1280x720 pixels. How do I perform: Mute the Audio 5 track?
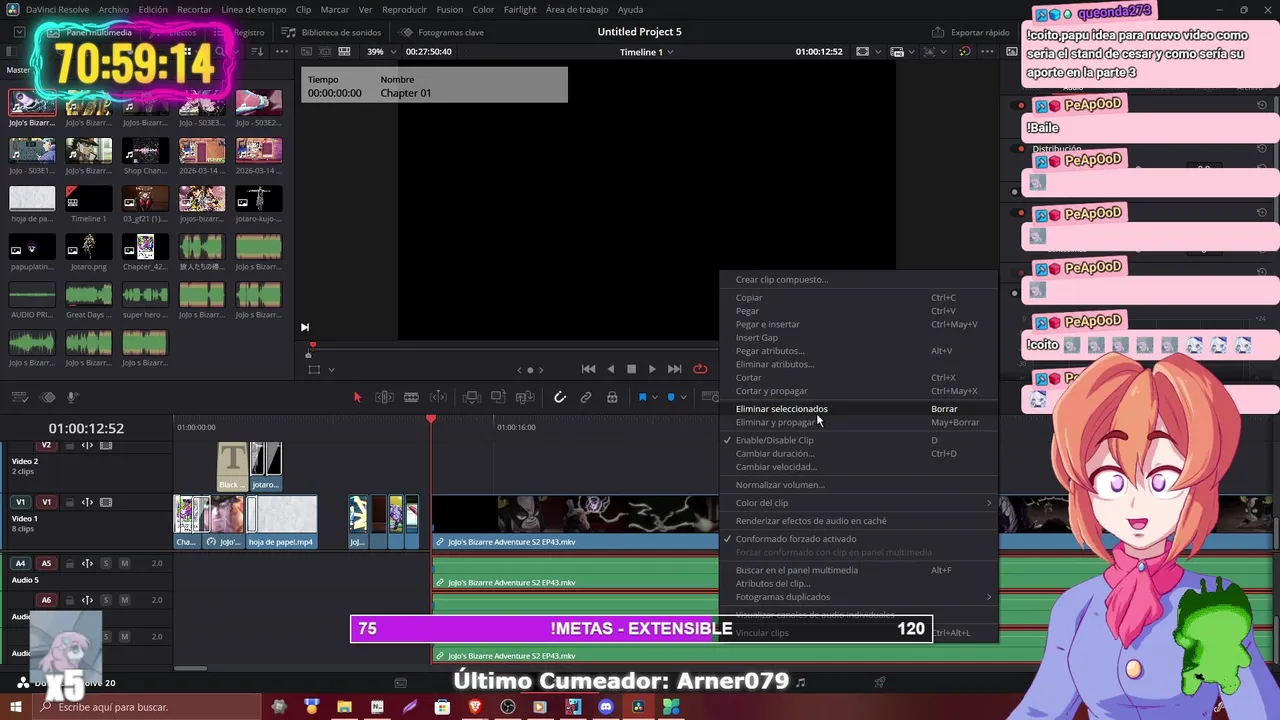point(125,563)
